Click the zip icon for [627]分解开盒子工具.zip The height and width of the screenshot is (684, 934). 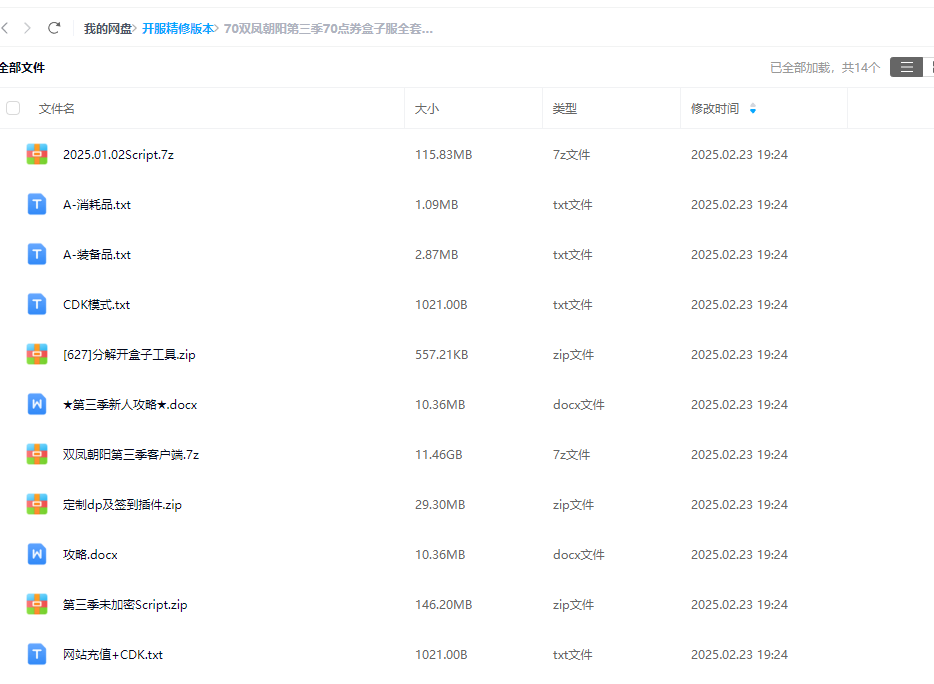click(x=37, y=355)
